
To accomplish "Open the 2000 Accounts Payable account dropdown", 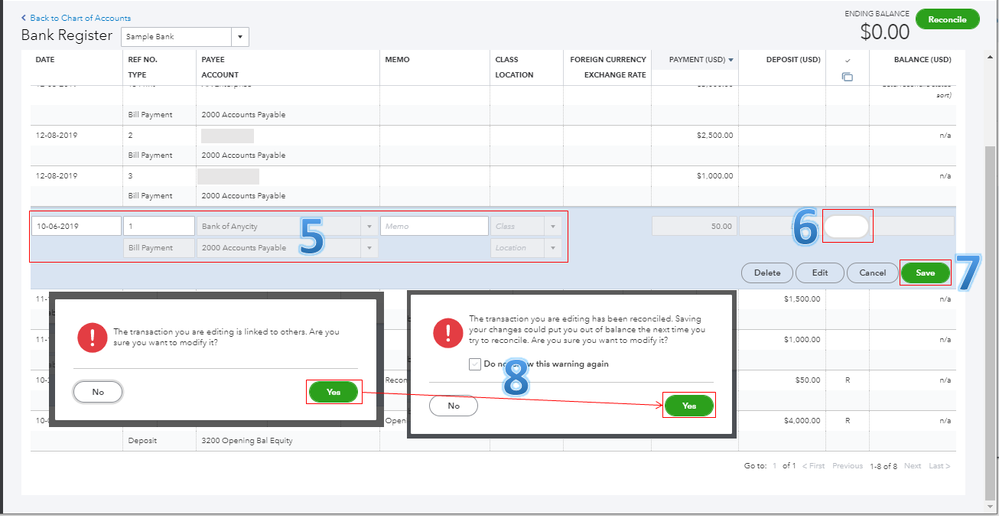I will (369, 248).
